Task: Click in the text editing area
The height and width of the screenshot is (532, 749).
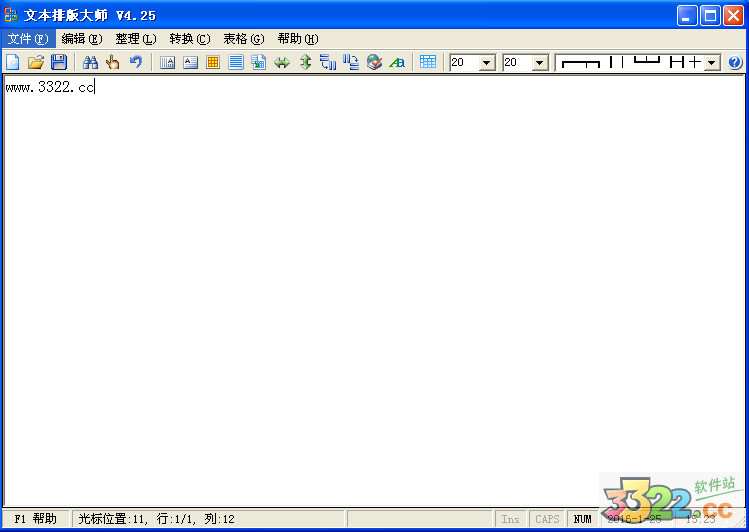Action: [x=374, y=291]
